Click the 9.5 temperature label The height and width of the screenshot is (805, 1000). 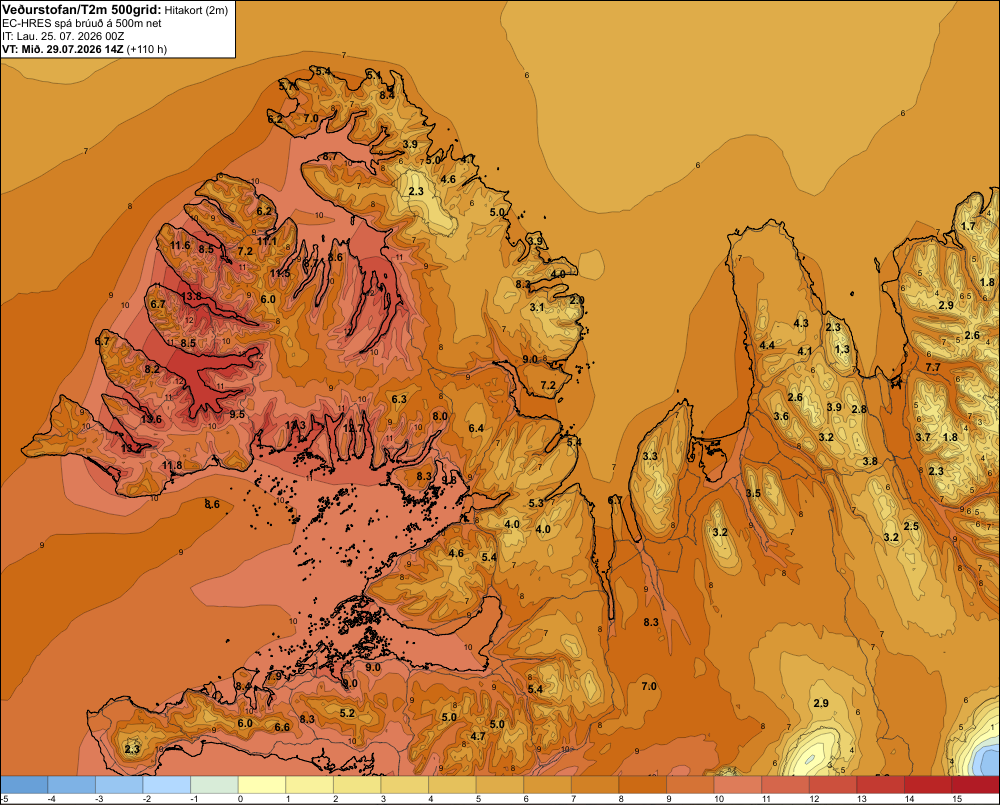click(x=237, y=415)
